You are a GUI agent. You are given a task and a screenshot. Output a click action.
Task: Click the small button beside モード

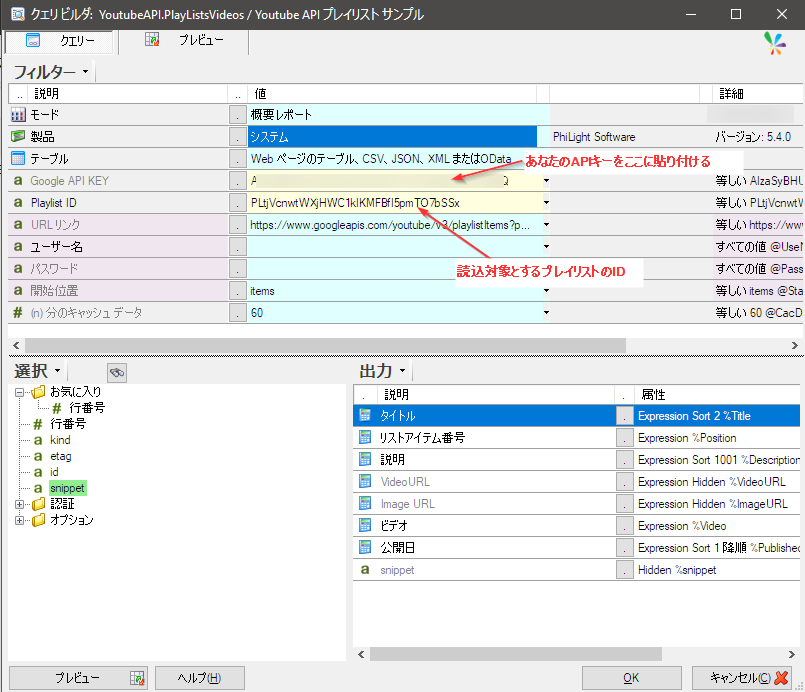237,114
